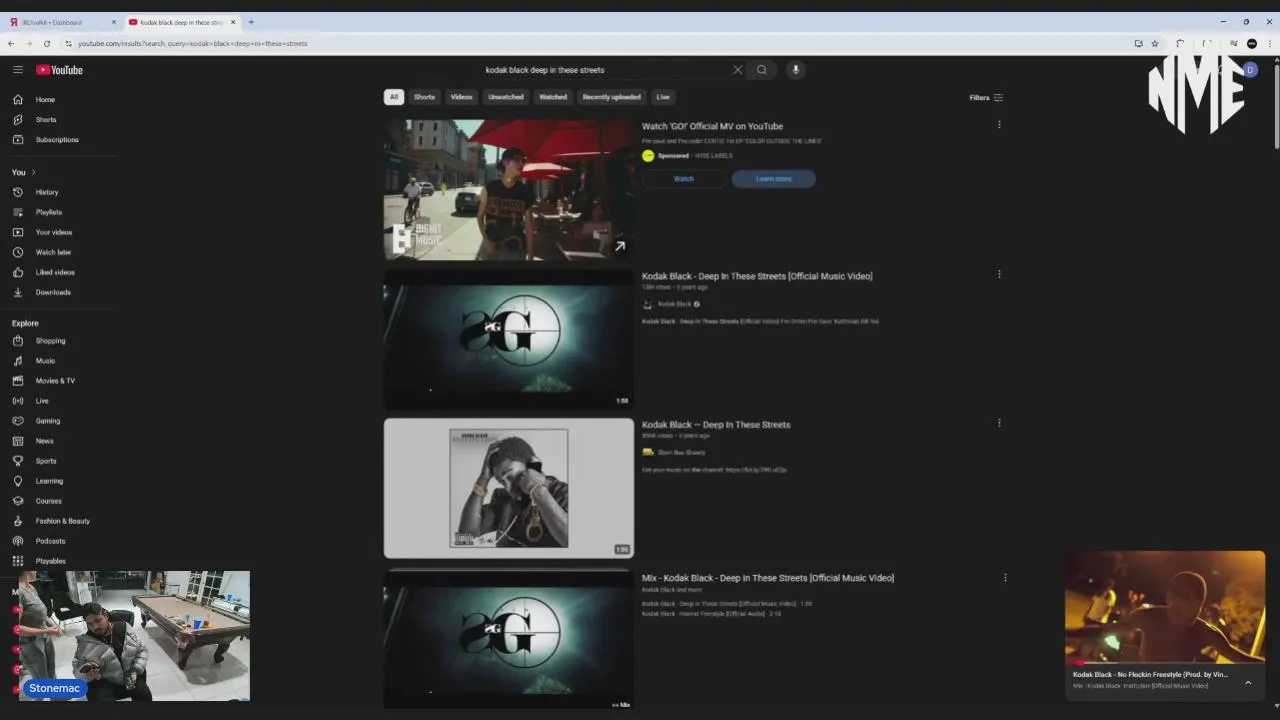The width and height of the screenshot is (1280, 720).
Task: Open the sponsored GO! ad options menu
Action: pyautogui.click(x=999, y=125)
